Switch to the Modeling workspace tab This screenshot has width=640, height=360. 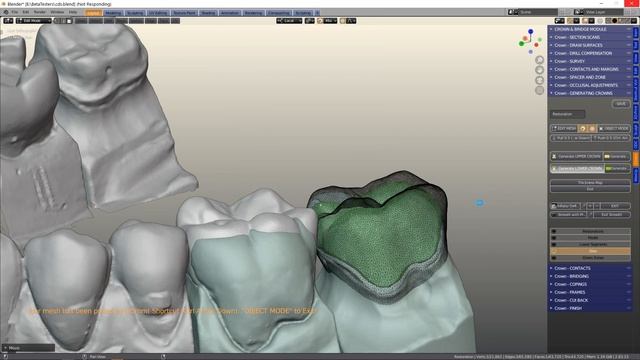tap(113, 13)
